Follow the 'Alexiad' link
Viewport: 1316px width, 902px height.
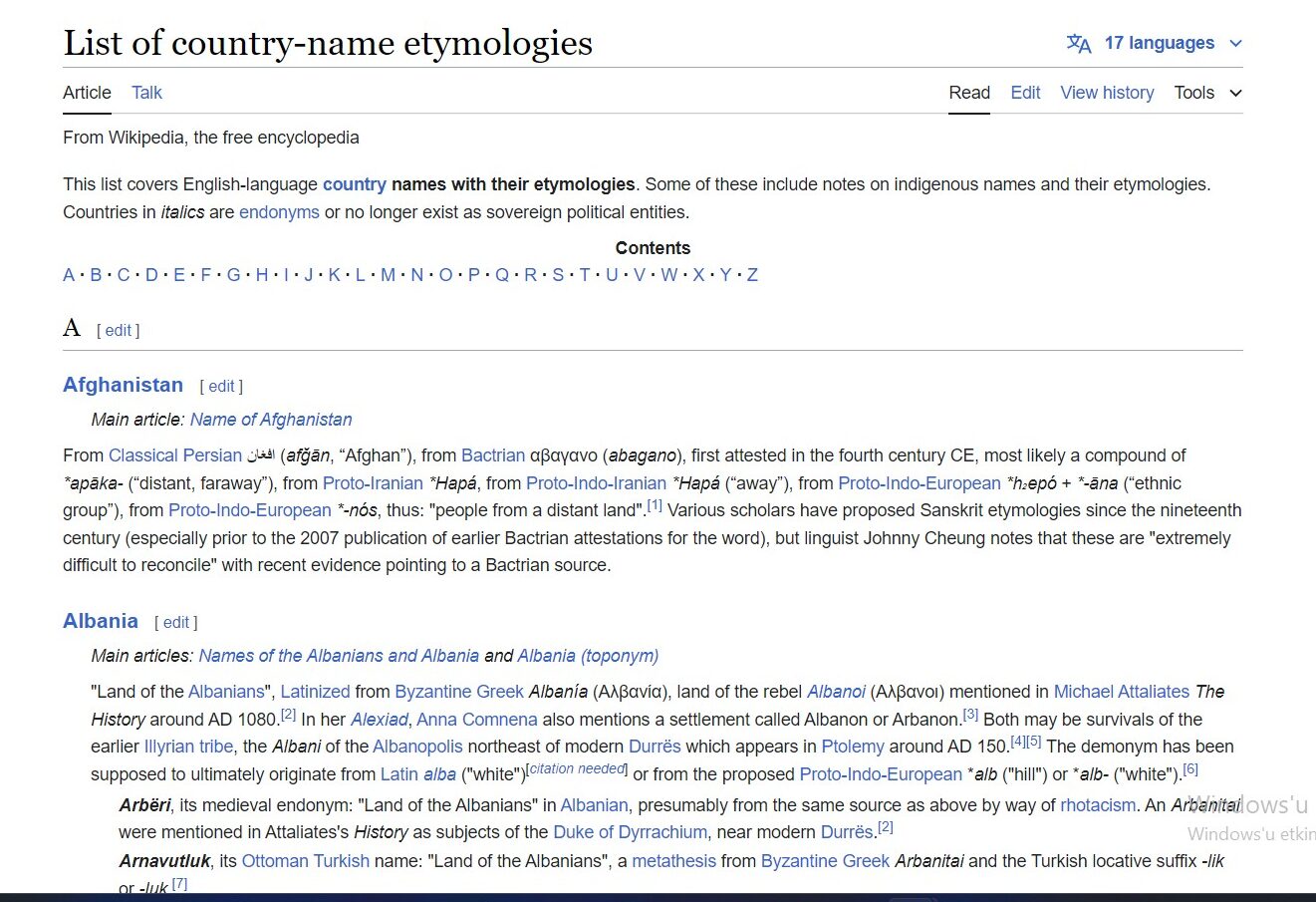tap(380, 720)
